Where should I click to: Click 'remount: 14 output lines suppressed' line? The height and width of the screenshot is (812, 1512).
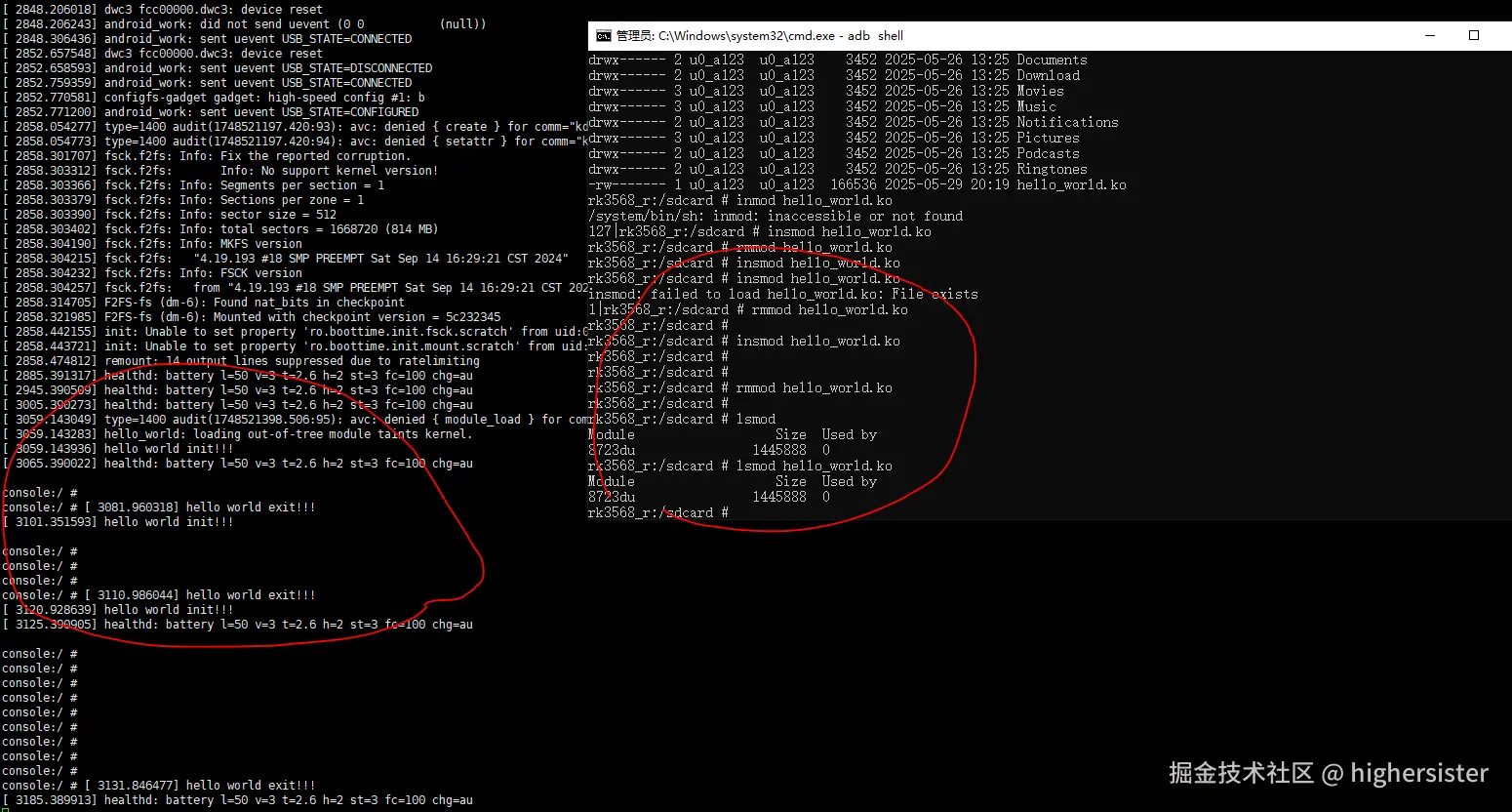[241, 360]
